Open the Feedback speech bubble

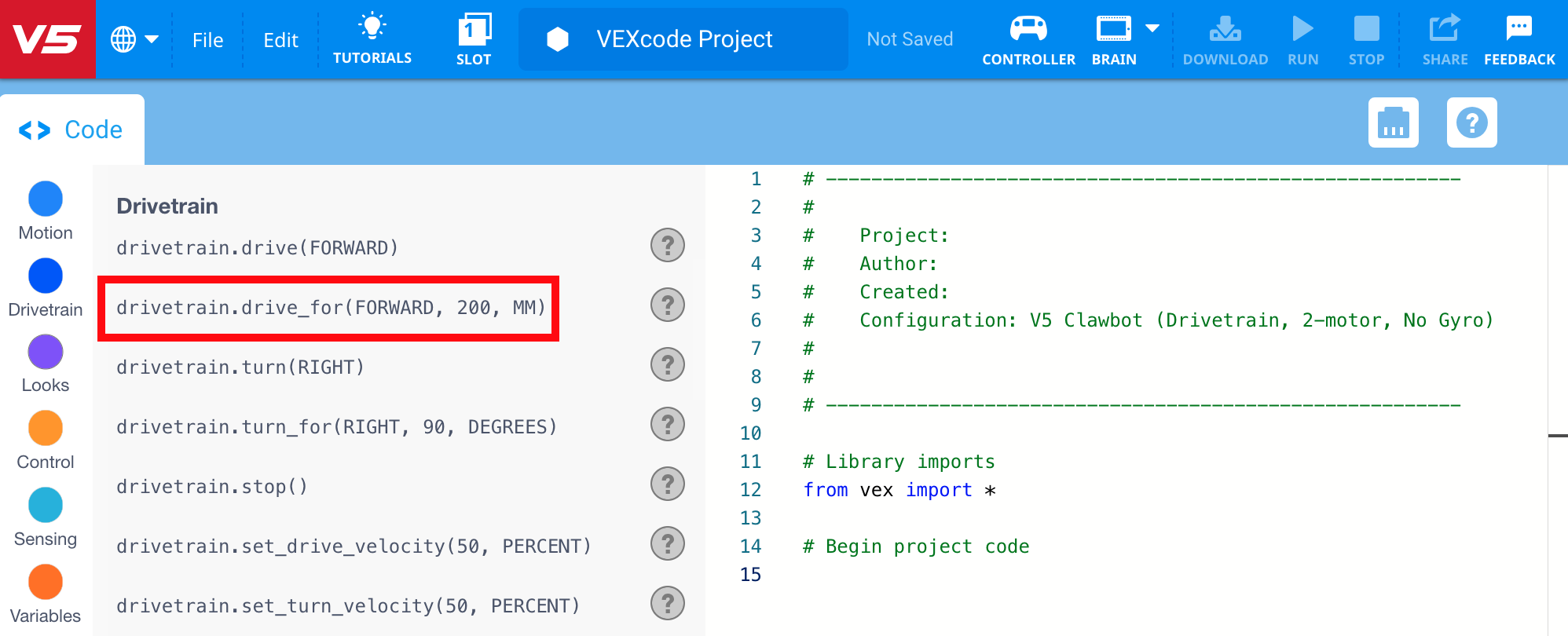[x=1519, y=30]
